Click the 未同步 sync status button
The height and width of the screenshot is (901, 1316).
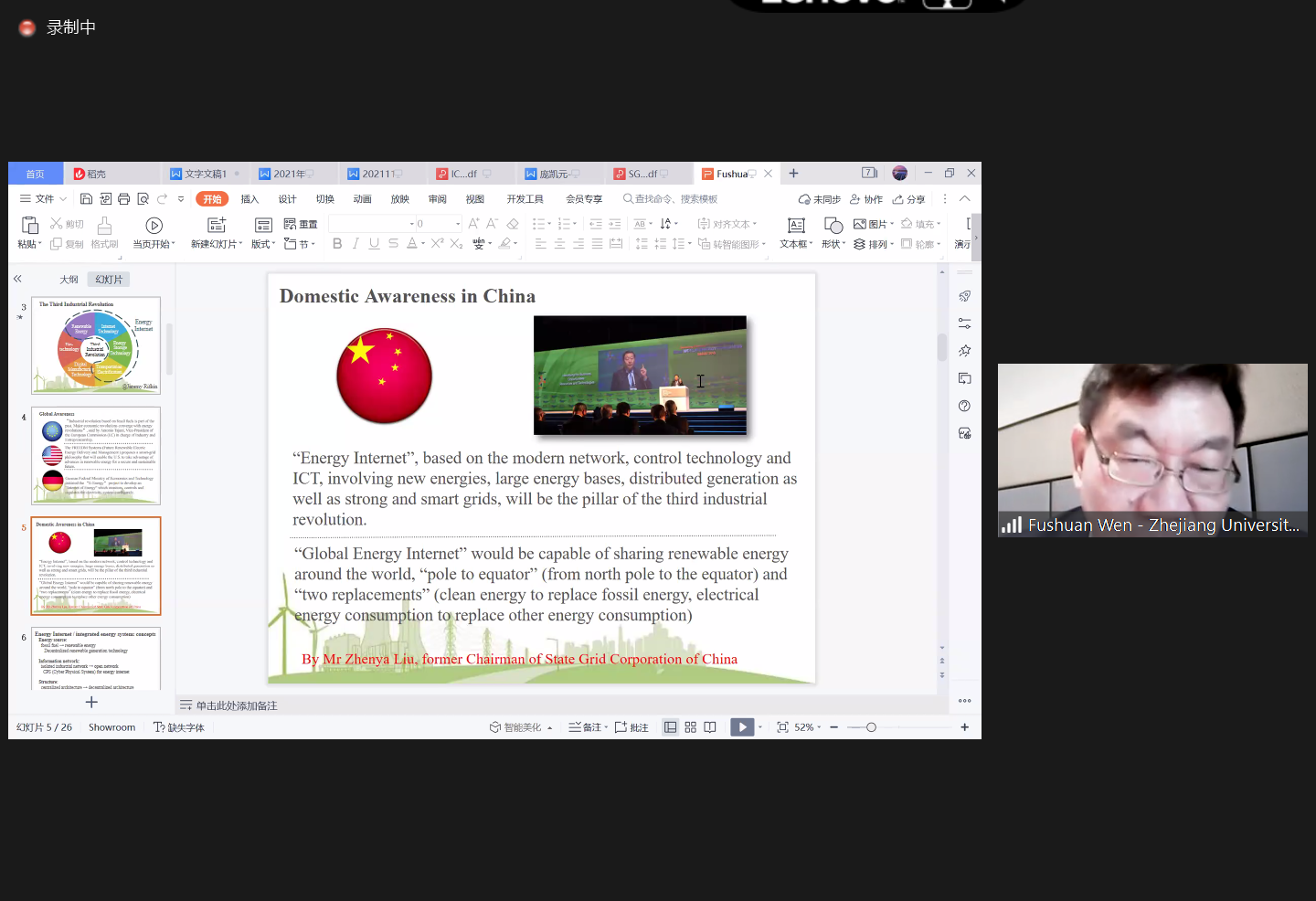click(x=820, y=199)
